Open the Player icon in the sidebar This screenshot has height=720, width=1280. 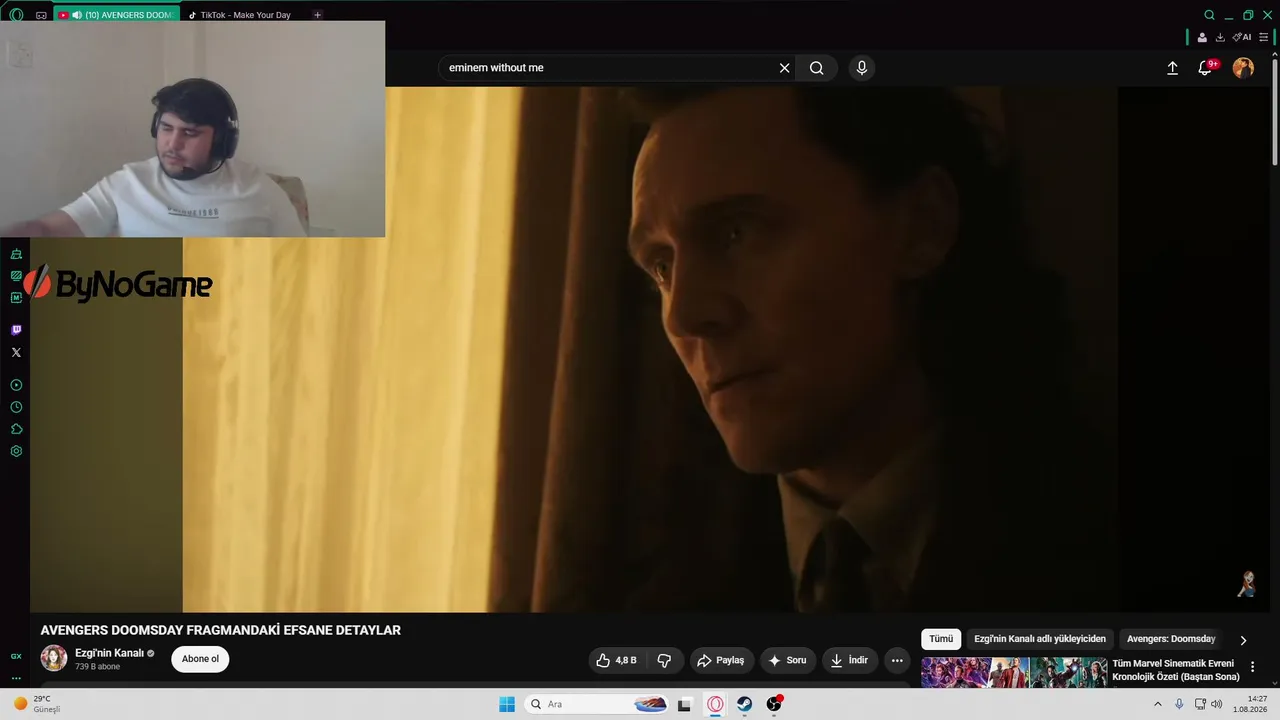(x=16, y=385)
